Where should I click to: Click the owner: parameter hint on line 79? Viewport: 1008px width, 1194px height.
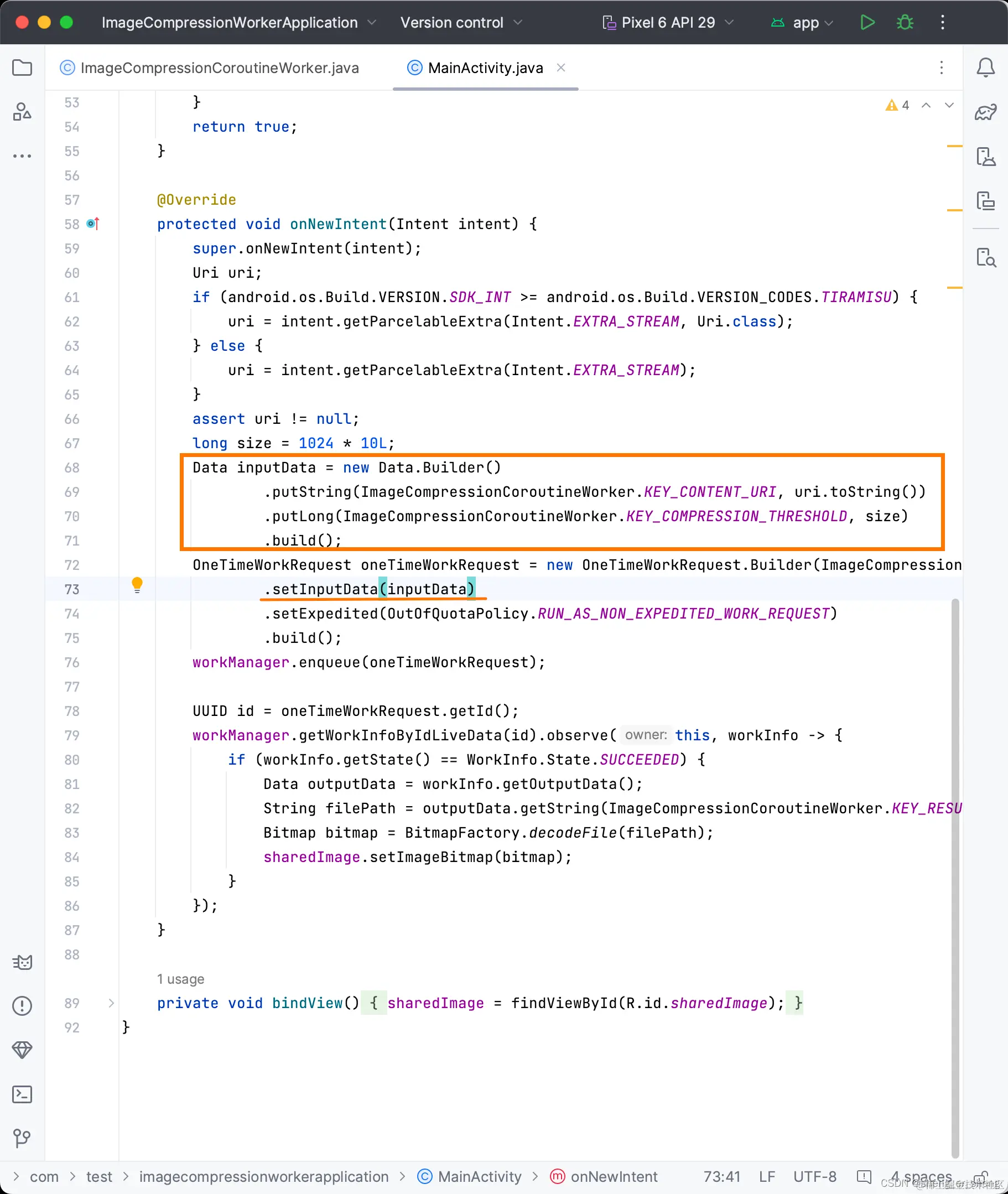point(646,735)
